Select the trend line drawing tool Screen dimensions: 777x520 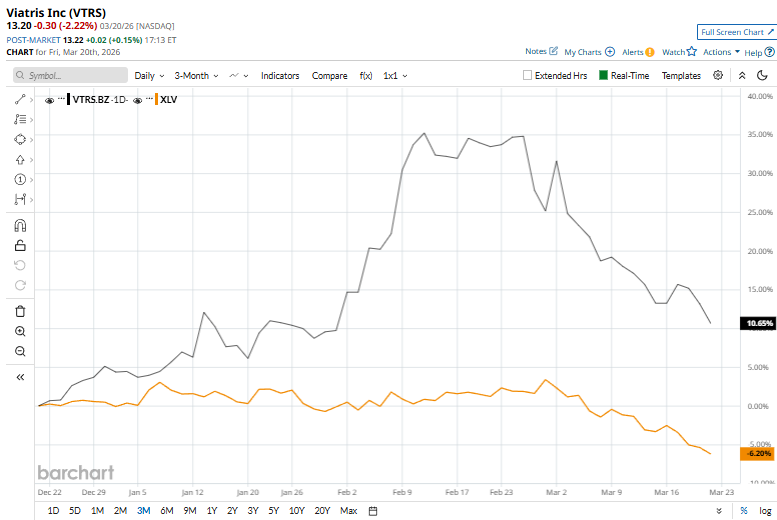[20, 100]
